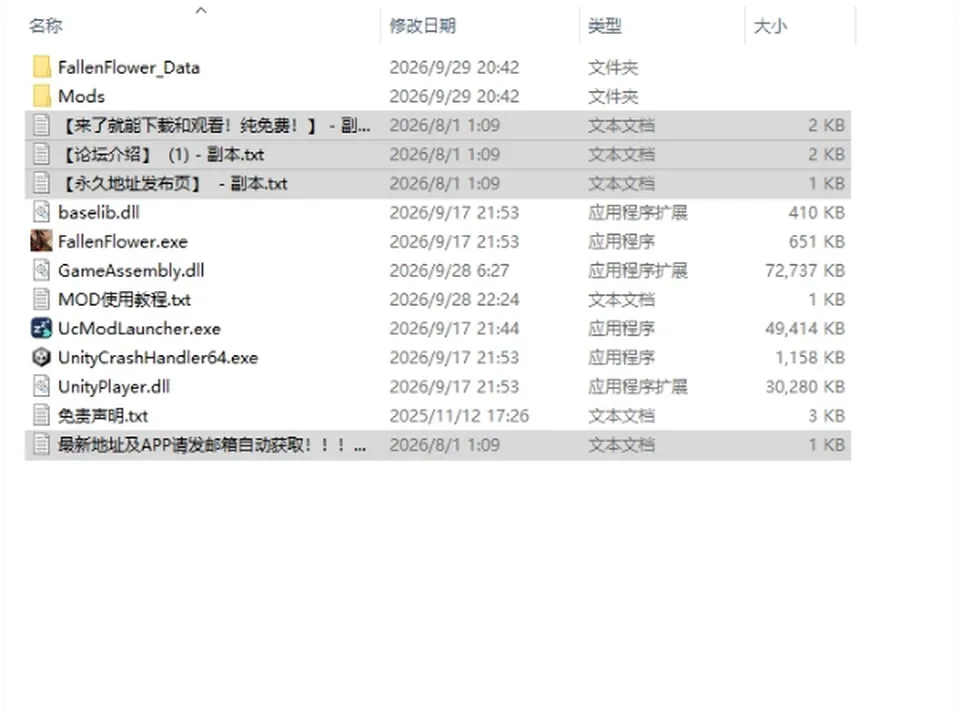Click the size value 1,158 KB
The height and width of the screenshot is (712, 960).
pyautogui.click(x=810, y=358)
